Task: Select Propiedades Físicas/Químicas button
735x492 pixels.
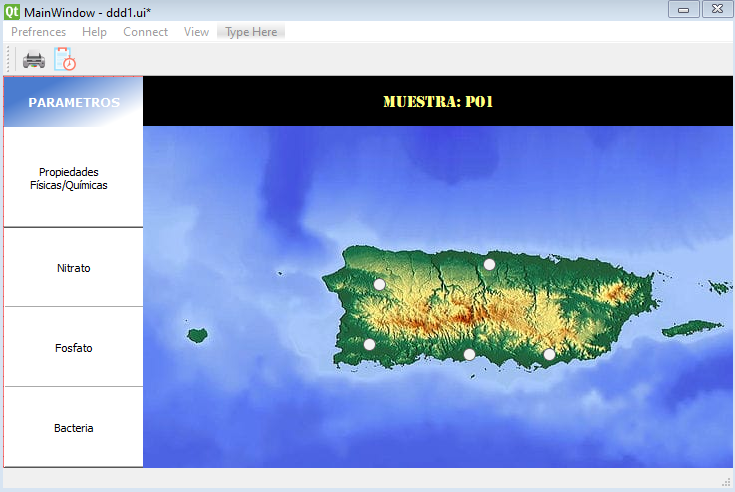Action: [73, 177]
